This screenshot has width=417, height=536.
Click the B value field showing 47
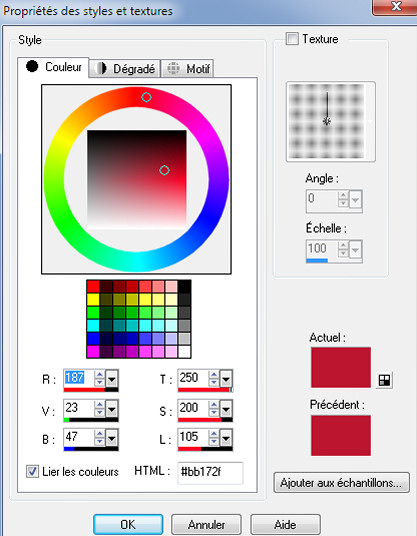coord(79,437)
